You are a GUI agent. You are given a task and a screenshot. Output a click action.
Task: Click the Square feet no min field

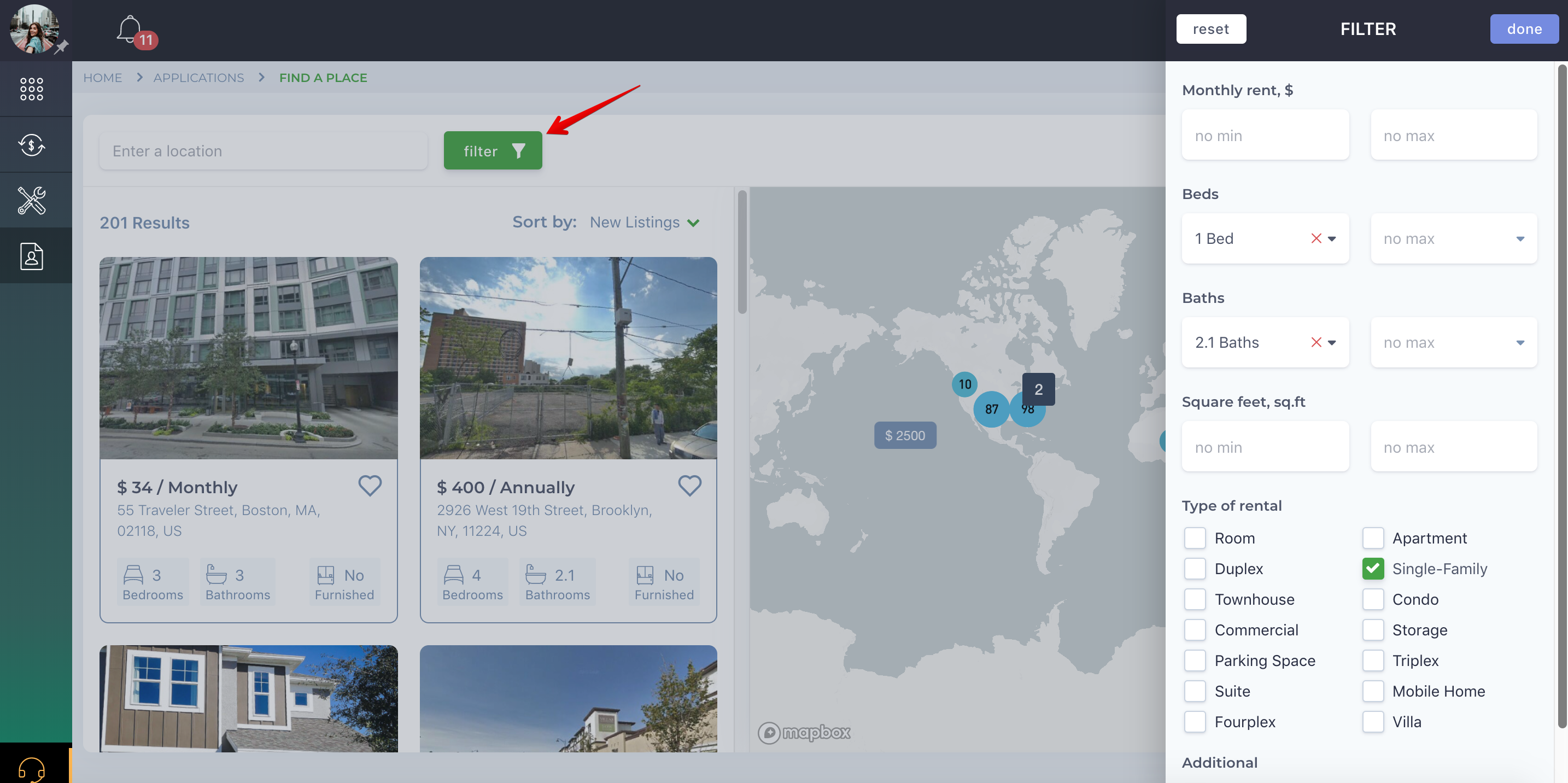(x=1265, y=446)
